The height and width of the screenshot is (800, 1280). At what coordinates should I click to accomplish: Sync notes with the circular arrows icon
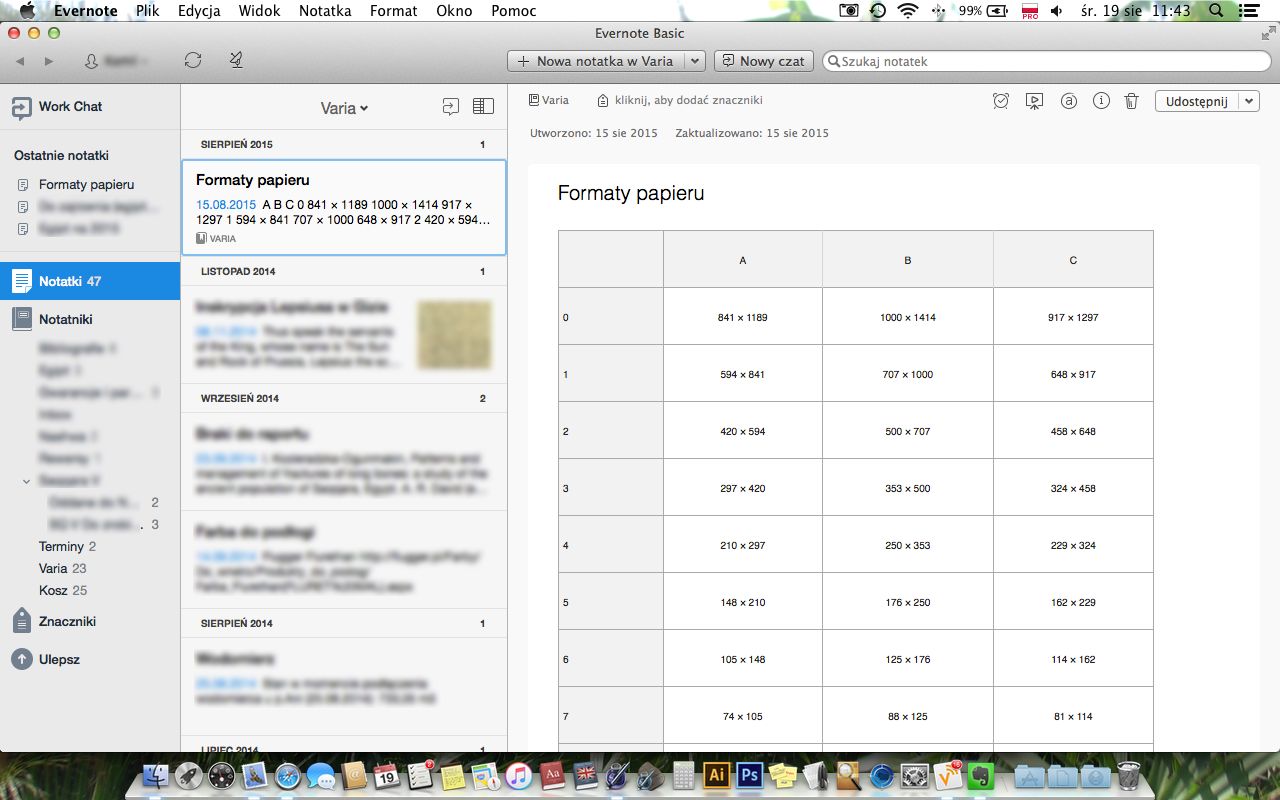coord(193,61)
